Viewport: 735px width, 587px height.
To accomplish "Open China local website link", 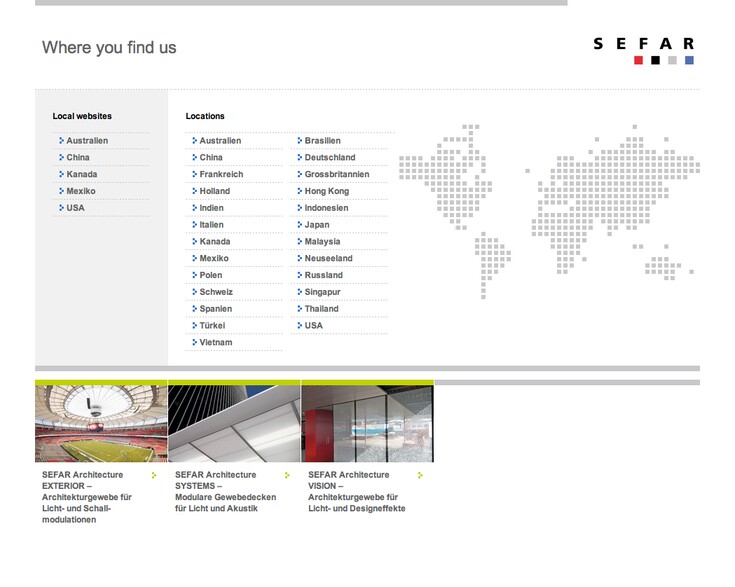I will [x=77, y=158].
